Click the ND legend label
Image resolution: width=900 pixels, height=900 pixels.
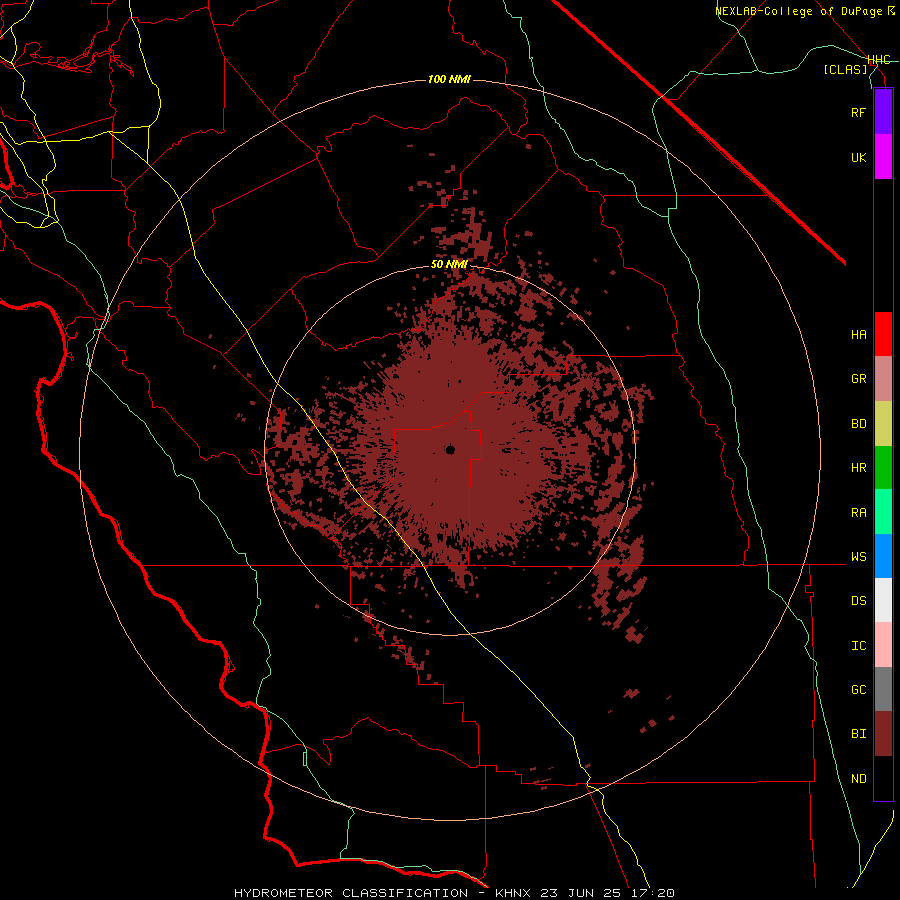click(858, 779)
